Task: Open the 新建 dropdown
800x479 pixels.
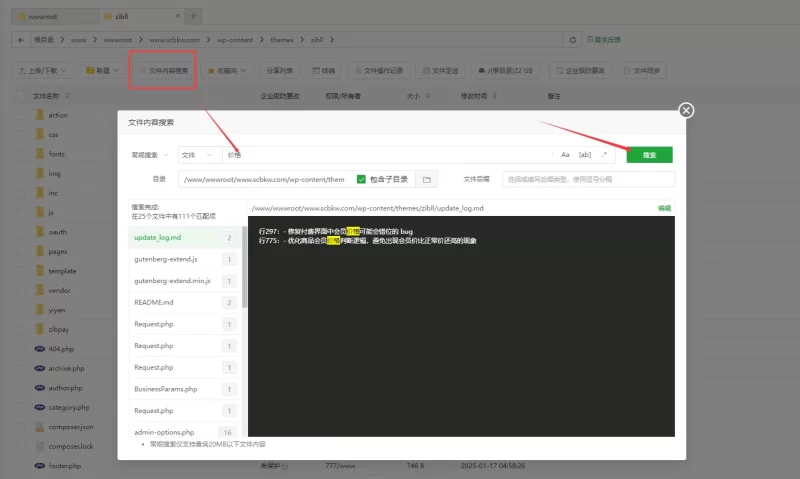Action: pos(103,70)
